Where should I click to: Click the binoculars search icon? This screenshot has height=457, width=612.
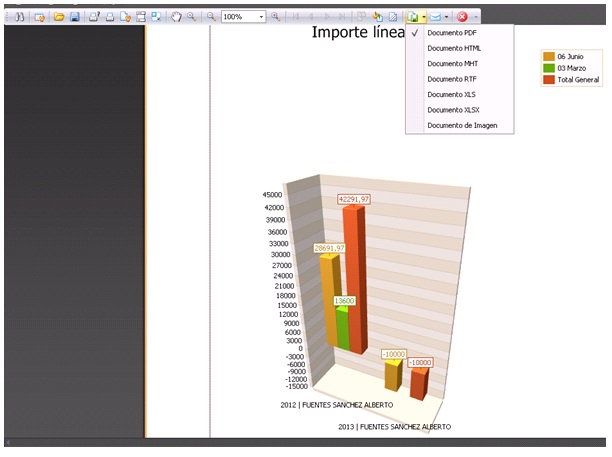(19, 17)
